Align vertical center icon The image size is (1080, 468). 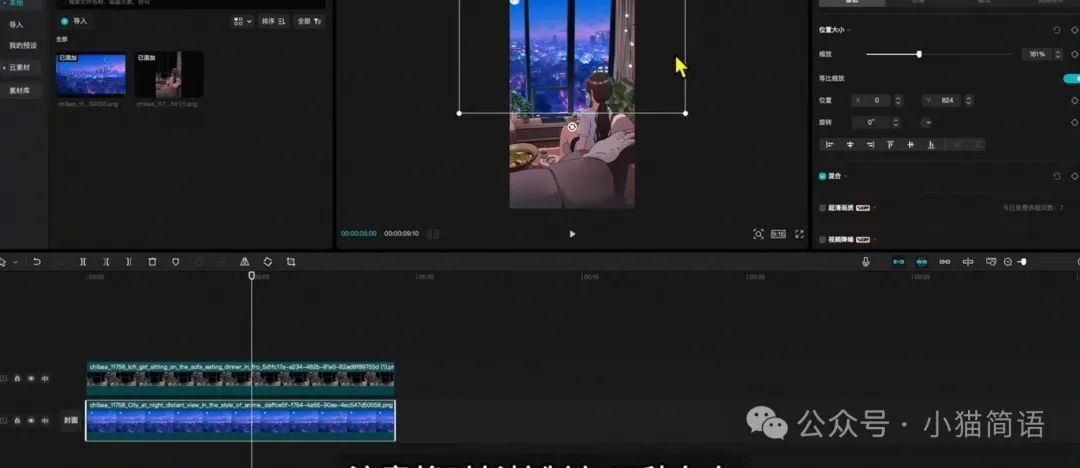point(911,145)
